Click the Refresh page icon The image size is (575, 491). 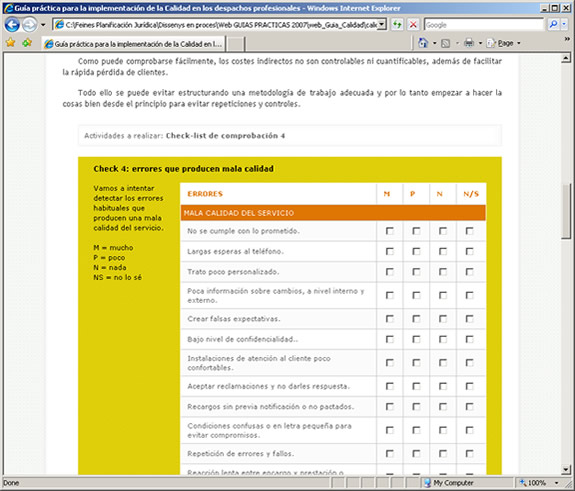pos(397,25)
